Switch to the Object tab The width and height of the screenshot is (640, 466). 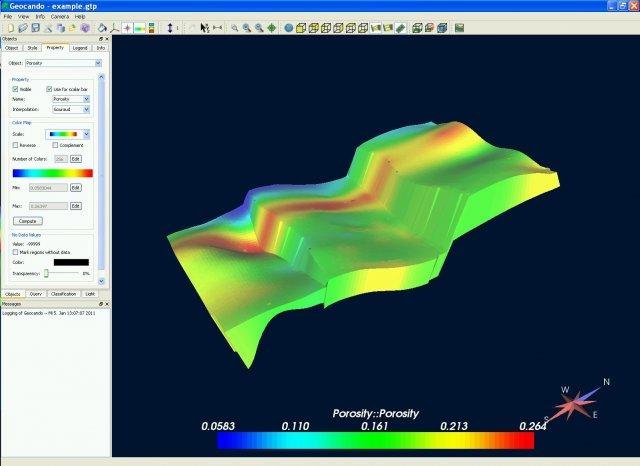pos(11,48)
